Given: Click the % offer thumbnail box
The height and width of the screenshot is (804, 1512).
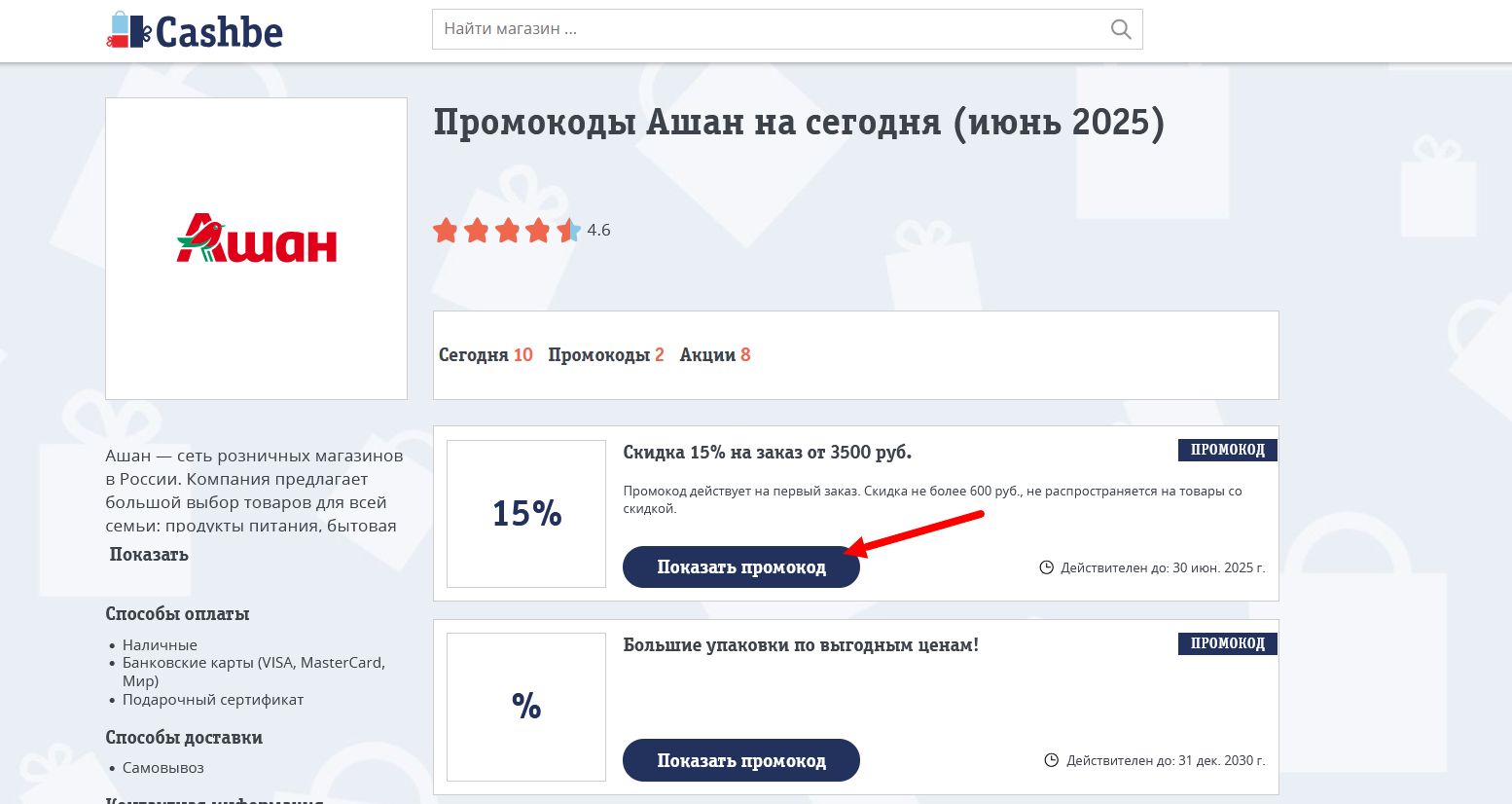Looking at the screenshot, I should coord(526,707).
